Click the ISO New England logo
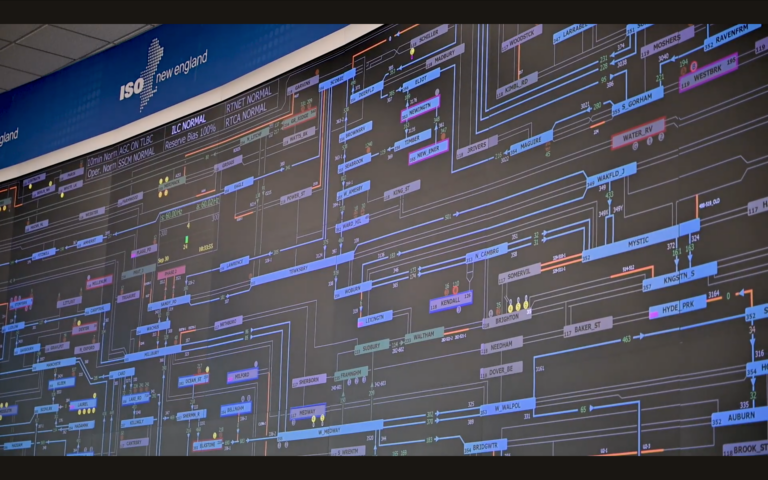768x480 pixels. pos(163,75)
